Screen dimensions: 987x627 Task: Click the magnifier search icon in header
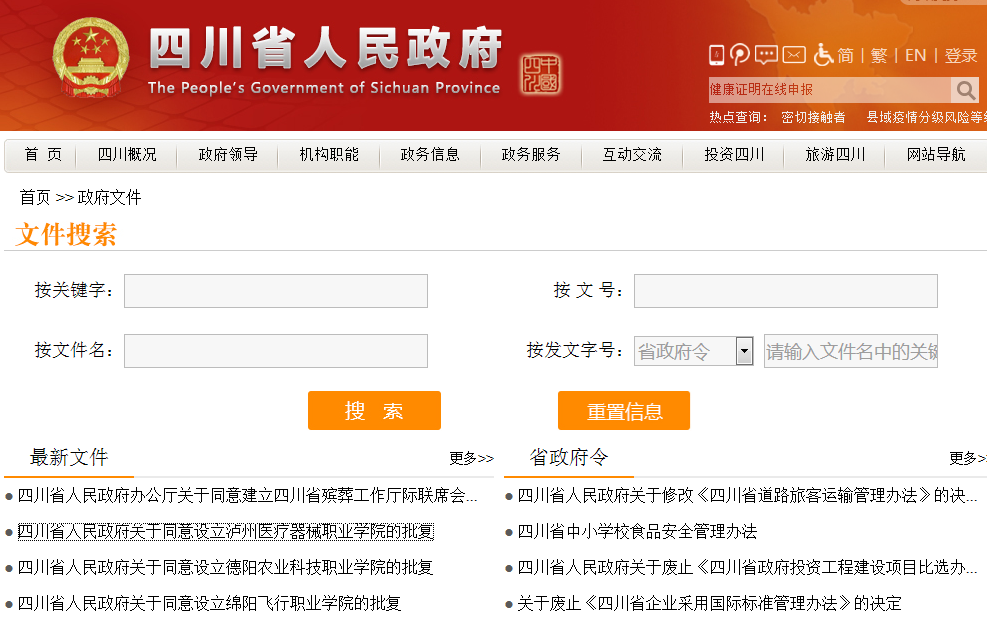coord(965,90)
